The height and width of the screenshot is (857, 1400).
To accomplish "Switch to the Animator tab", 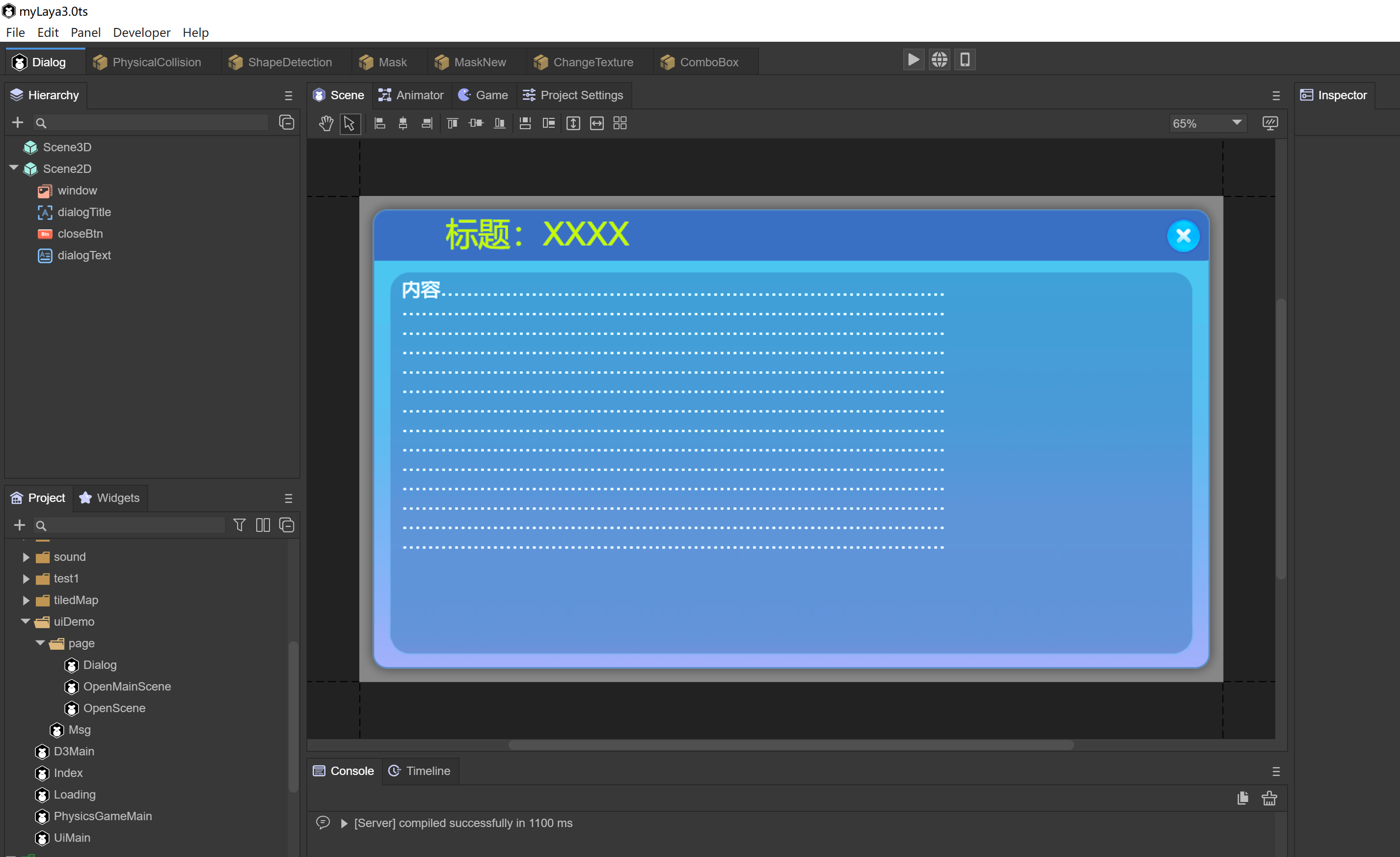I will pyautogui.click(x=411, y=95).
